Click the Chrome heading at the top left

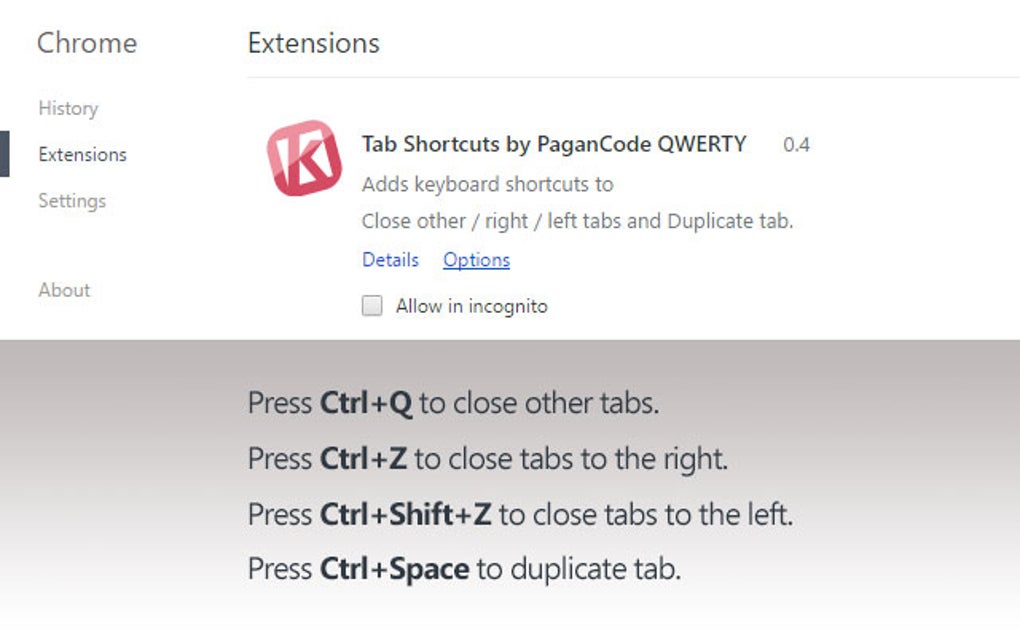click(x=86, y=43)
